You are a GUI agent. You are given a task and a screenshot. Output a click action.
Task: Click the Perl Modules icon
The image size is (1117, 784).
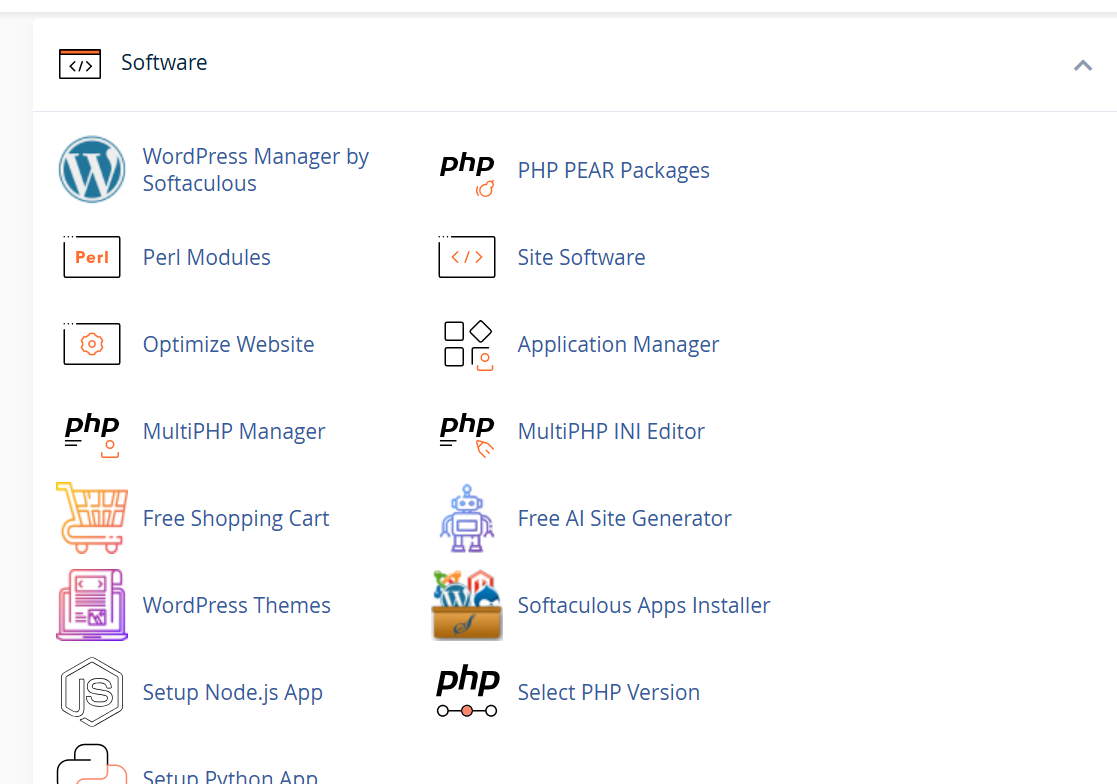pos(92,256)
